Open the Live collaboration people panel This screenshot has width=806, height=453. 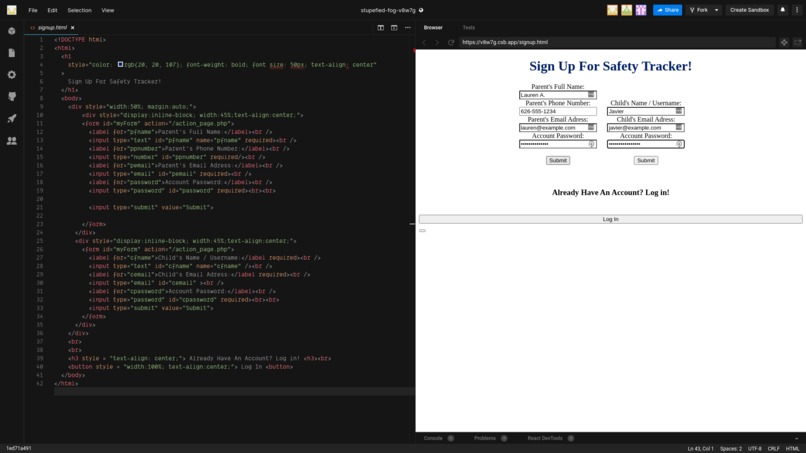[x=12, y=140]
